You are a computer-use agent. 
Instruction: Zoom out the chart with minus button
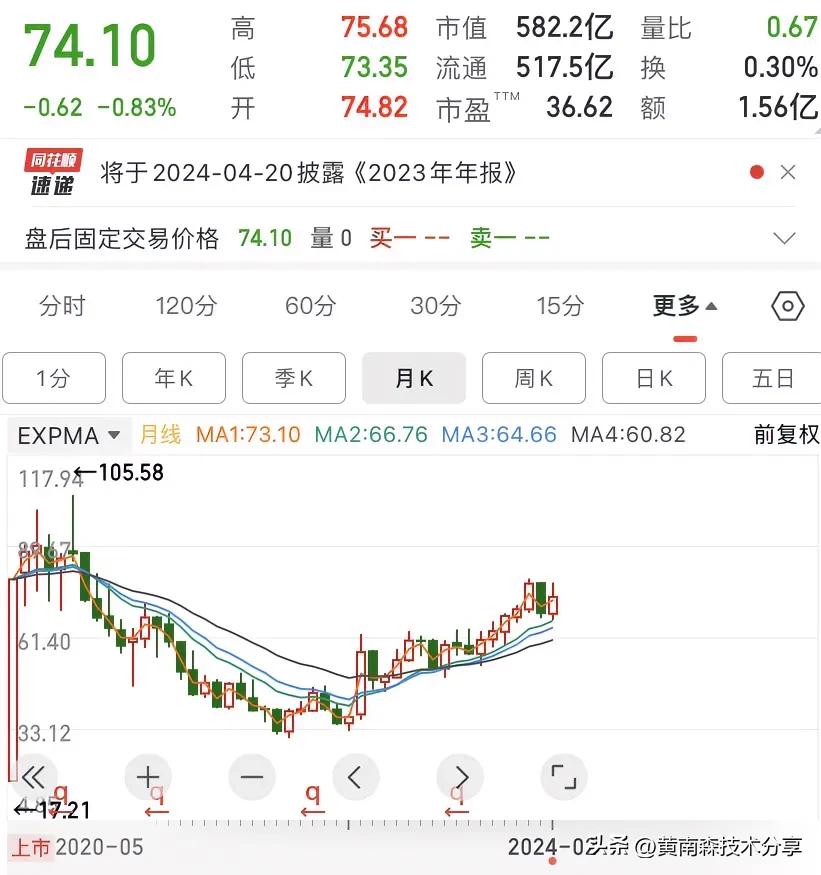coord(252,776)
